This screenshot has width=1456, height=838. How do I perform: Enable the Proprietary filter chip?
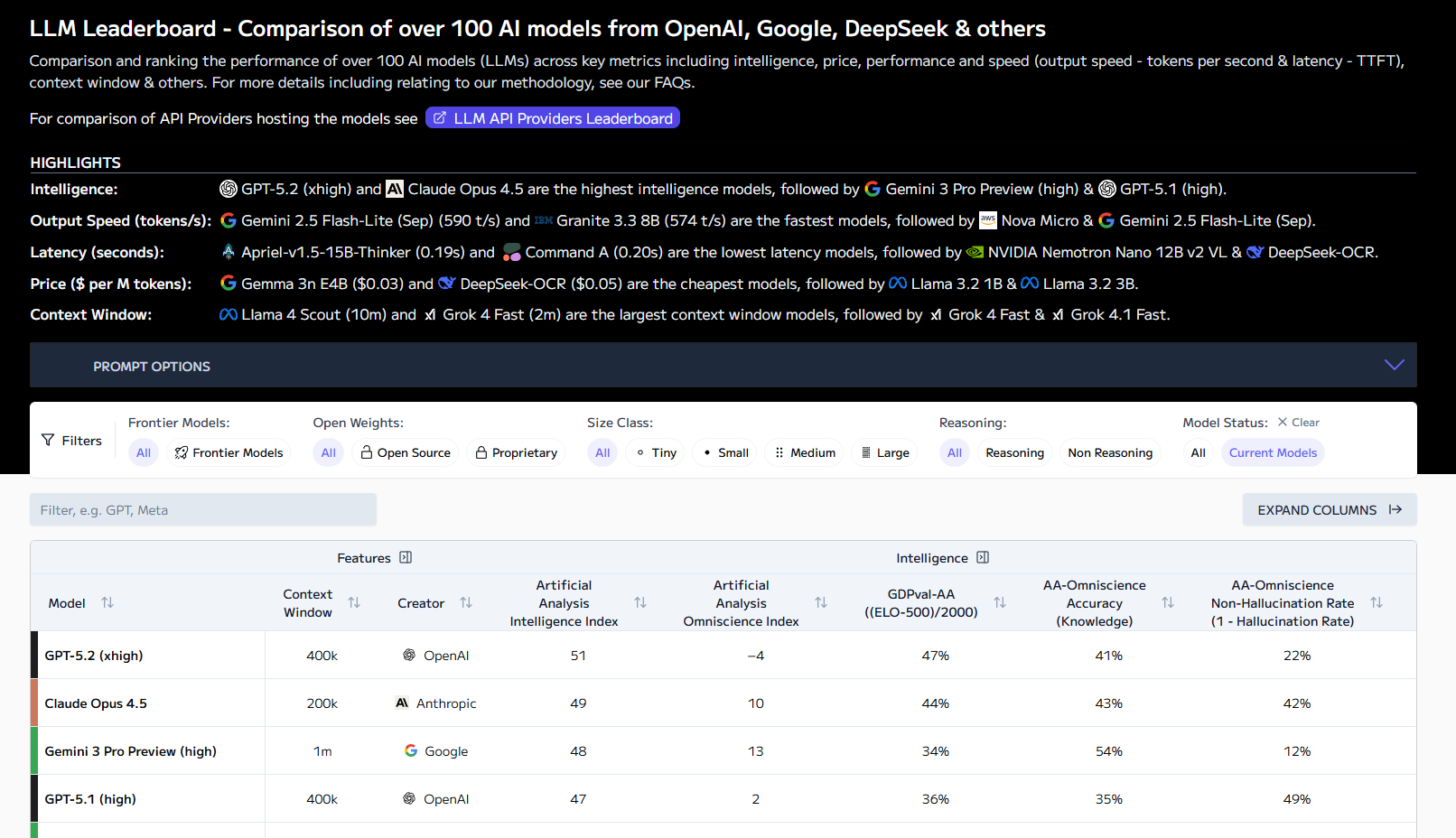click(517, 452)
